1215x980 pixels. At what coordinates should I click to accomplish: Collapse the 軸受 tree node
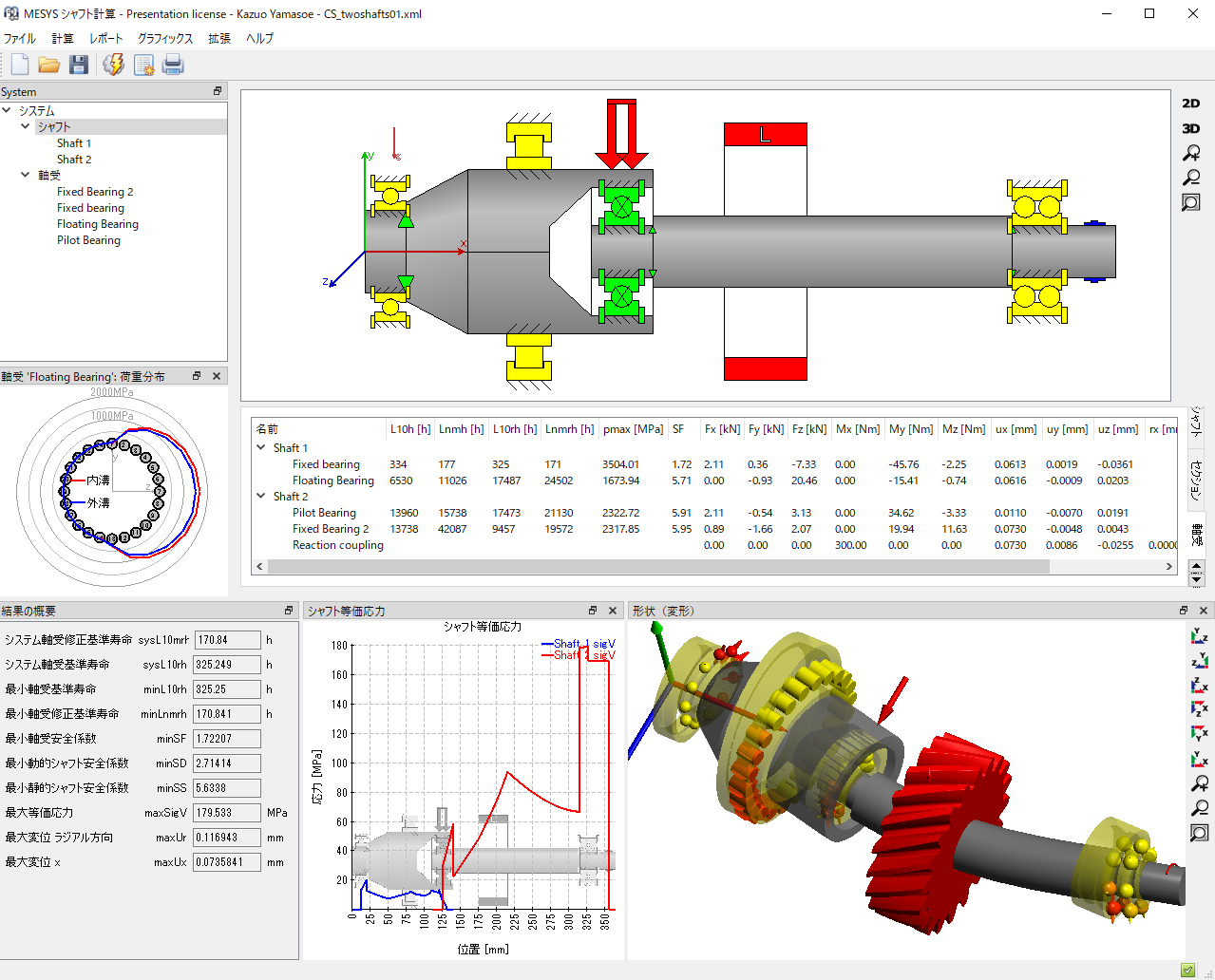tap(26, 175)
